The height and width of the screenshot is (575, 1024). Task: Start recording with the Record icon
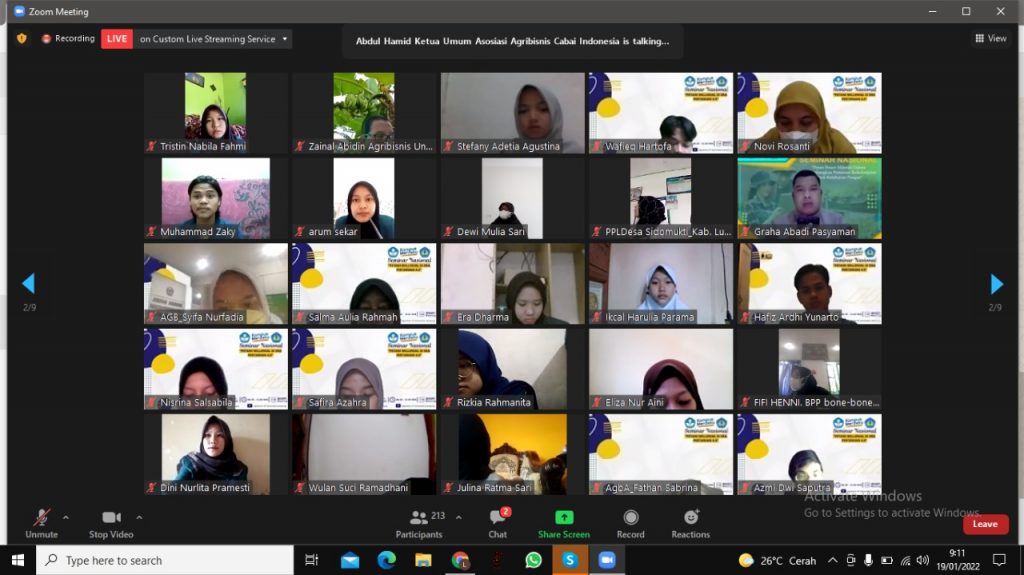[630, 522]
